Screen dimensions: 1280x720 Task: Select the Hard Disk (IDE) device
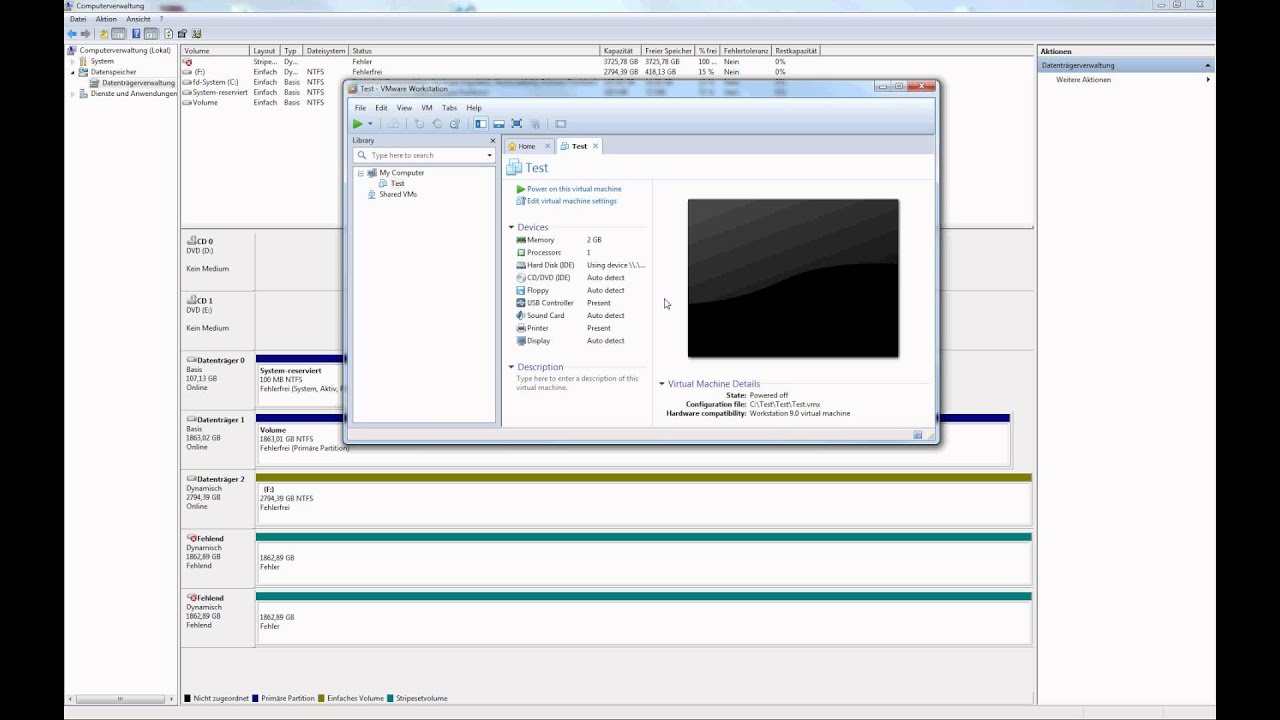click(580, 265)
